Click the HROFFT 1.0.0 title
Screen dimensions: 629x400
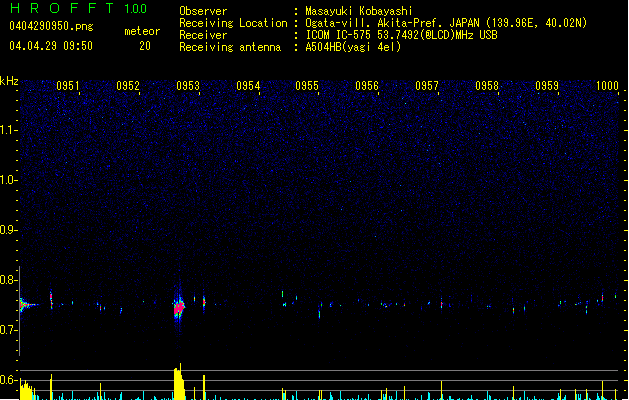click(x=79, y=8)
